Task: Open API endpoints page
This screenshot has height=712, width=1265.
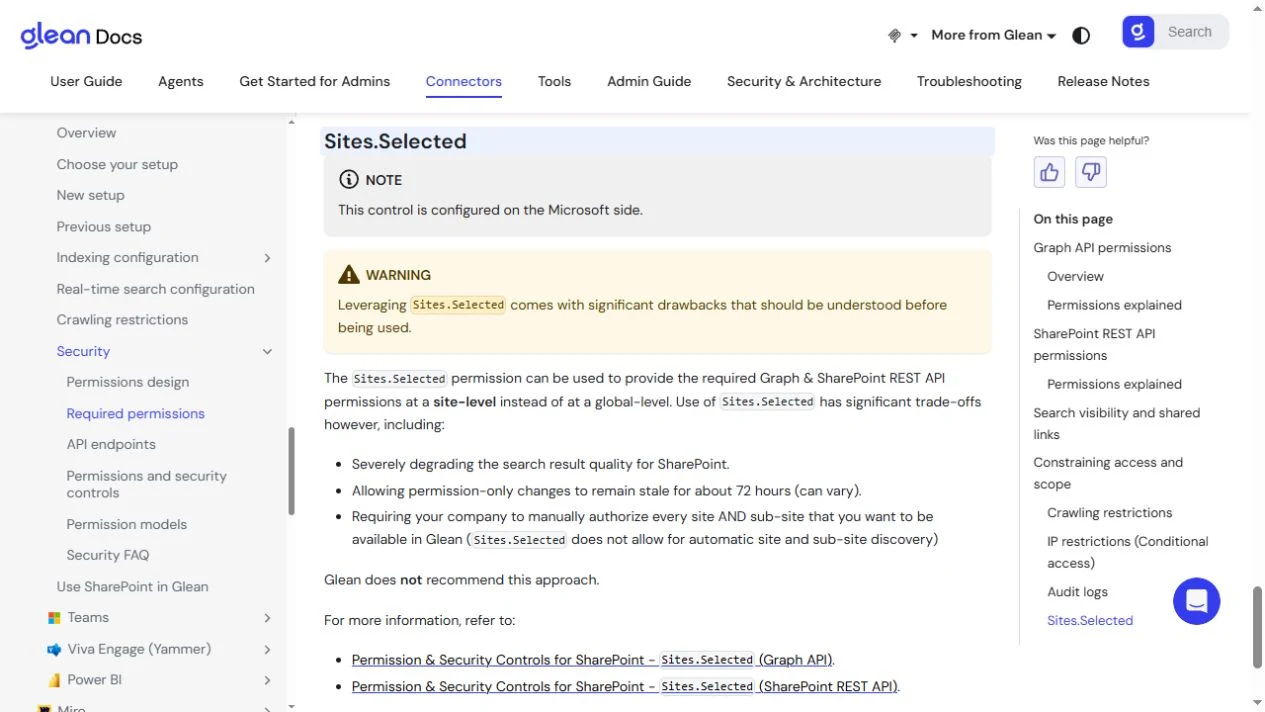Action: [111, 444]
